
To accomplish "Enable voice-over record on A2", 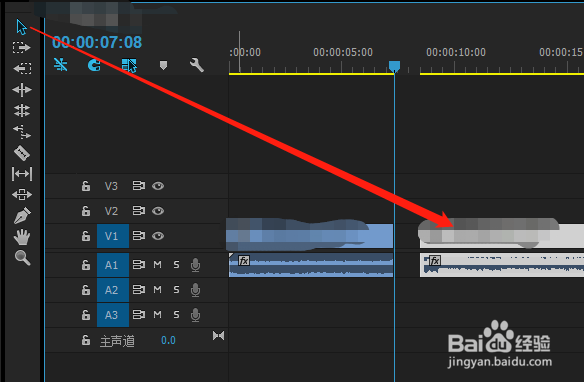I will [196, 290].
